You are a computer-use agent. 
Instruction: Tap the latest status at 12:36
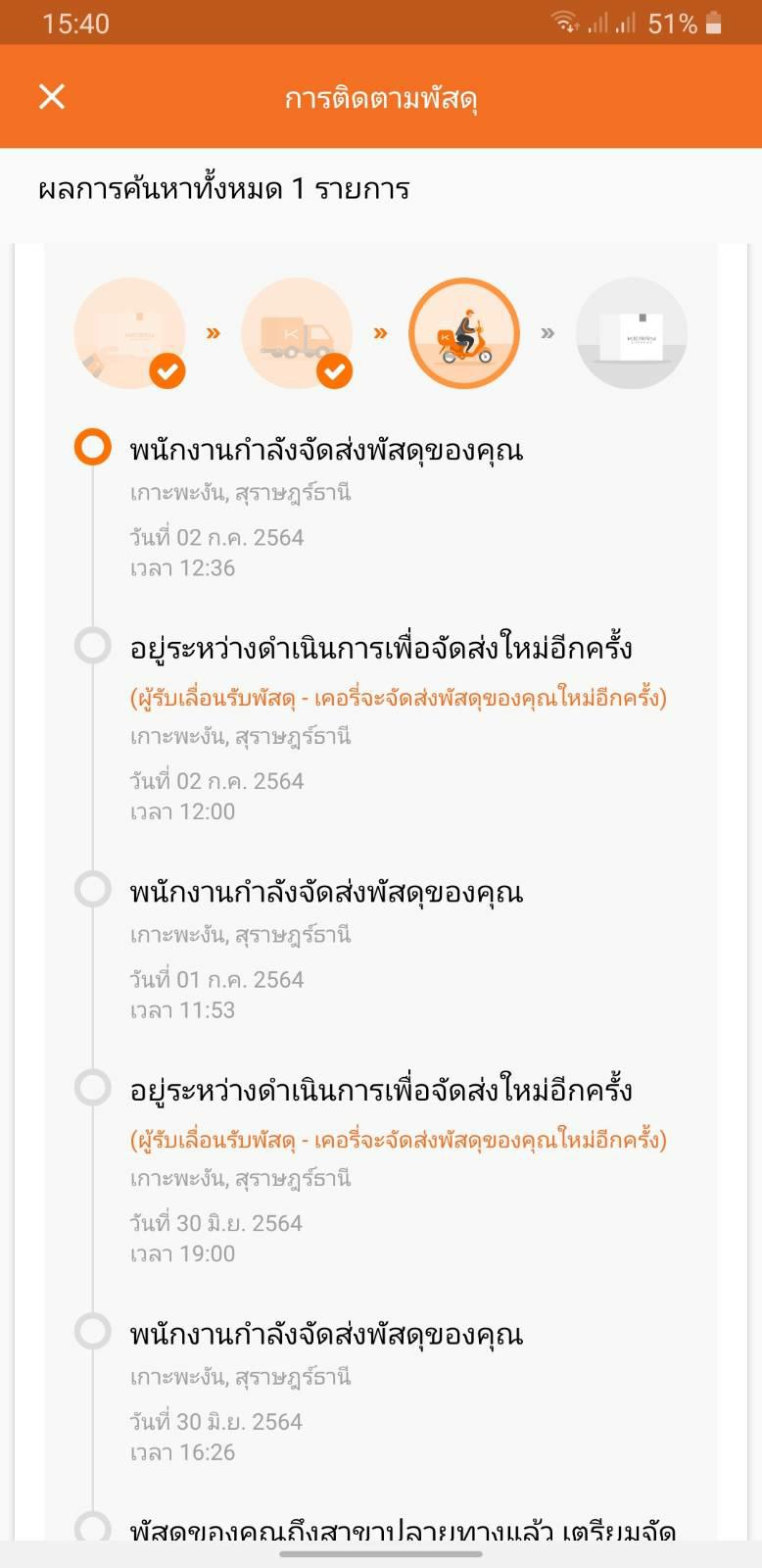click(326, 450)
